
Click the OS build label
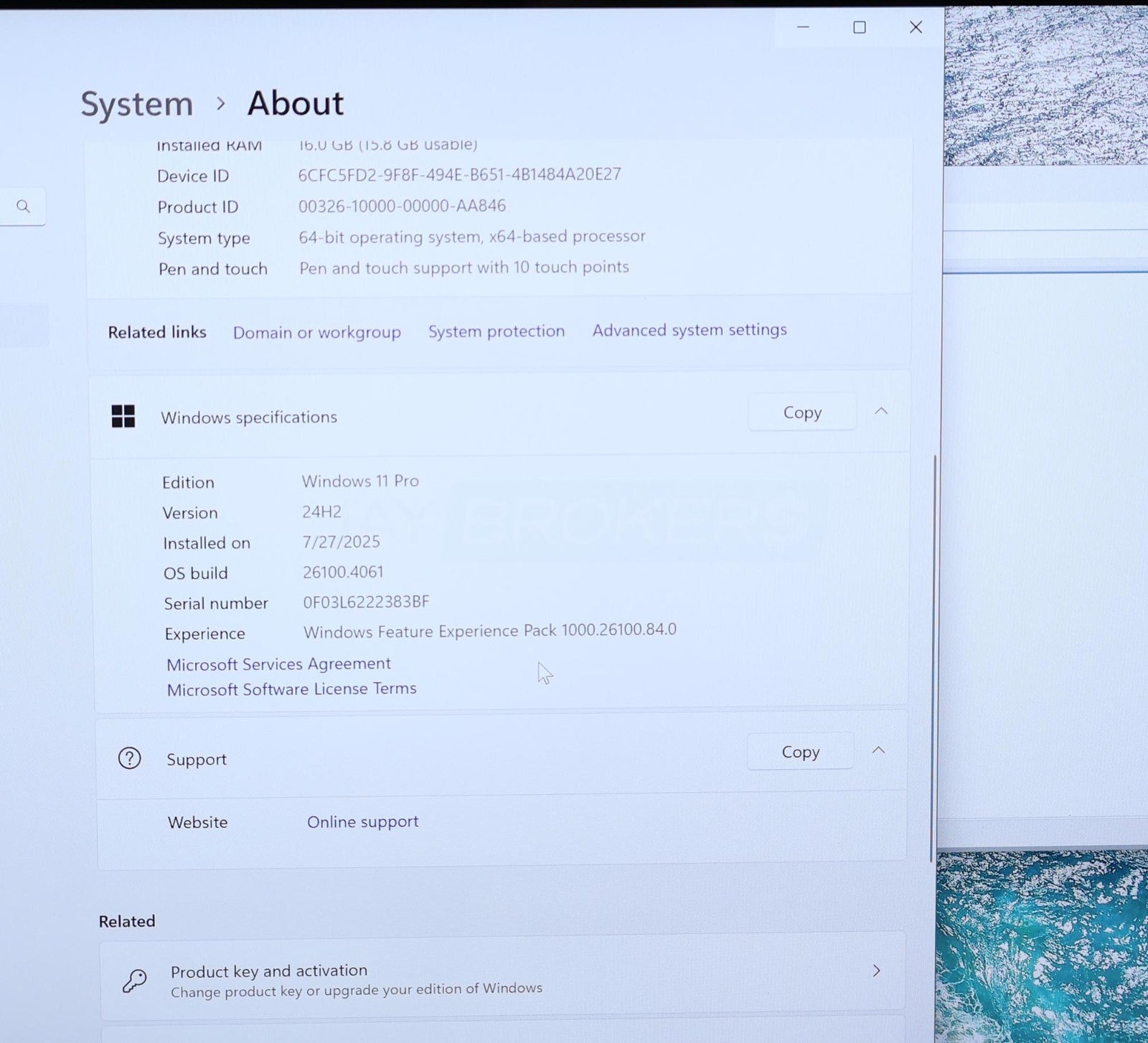click(x=195, y=573)
